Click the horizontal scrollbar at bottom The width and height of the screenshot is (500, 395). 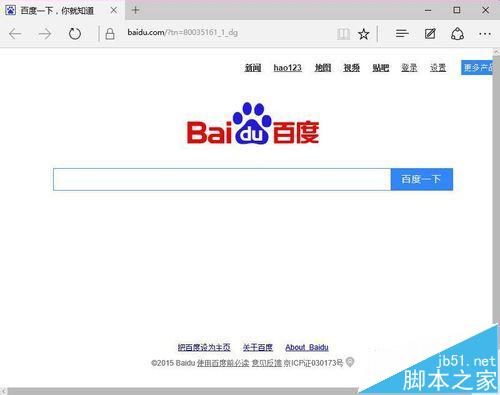coord(183,391)
